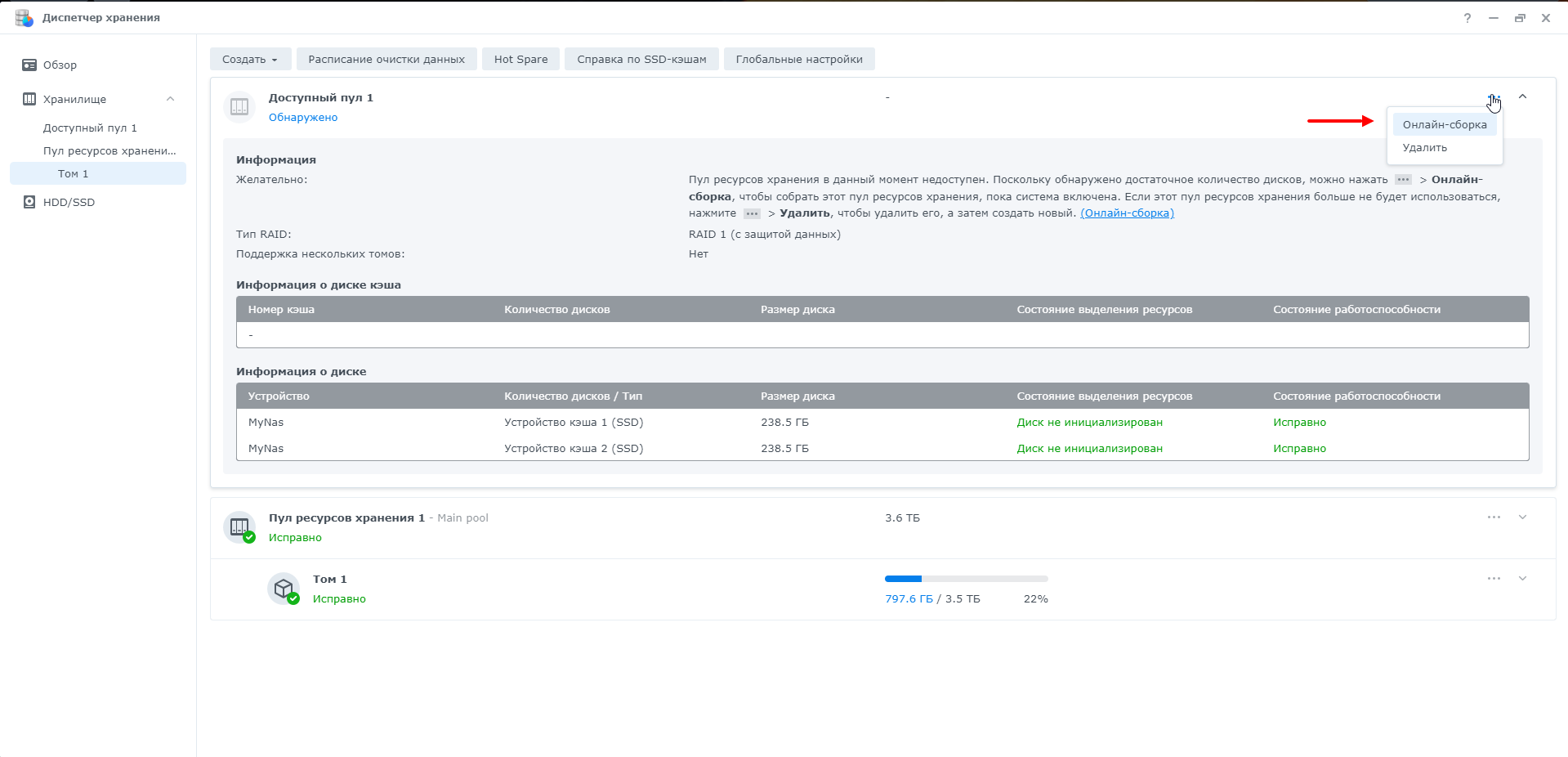Image resolution: width=1568 pixels, height=757 pixels.
Task: Open the help question mark button
Action: click(1467, 18)
